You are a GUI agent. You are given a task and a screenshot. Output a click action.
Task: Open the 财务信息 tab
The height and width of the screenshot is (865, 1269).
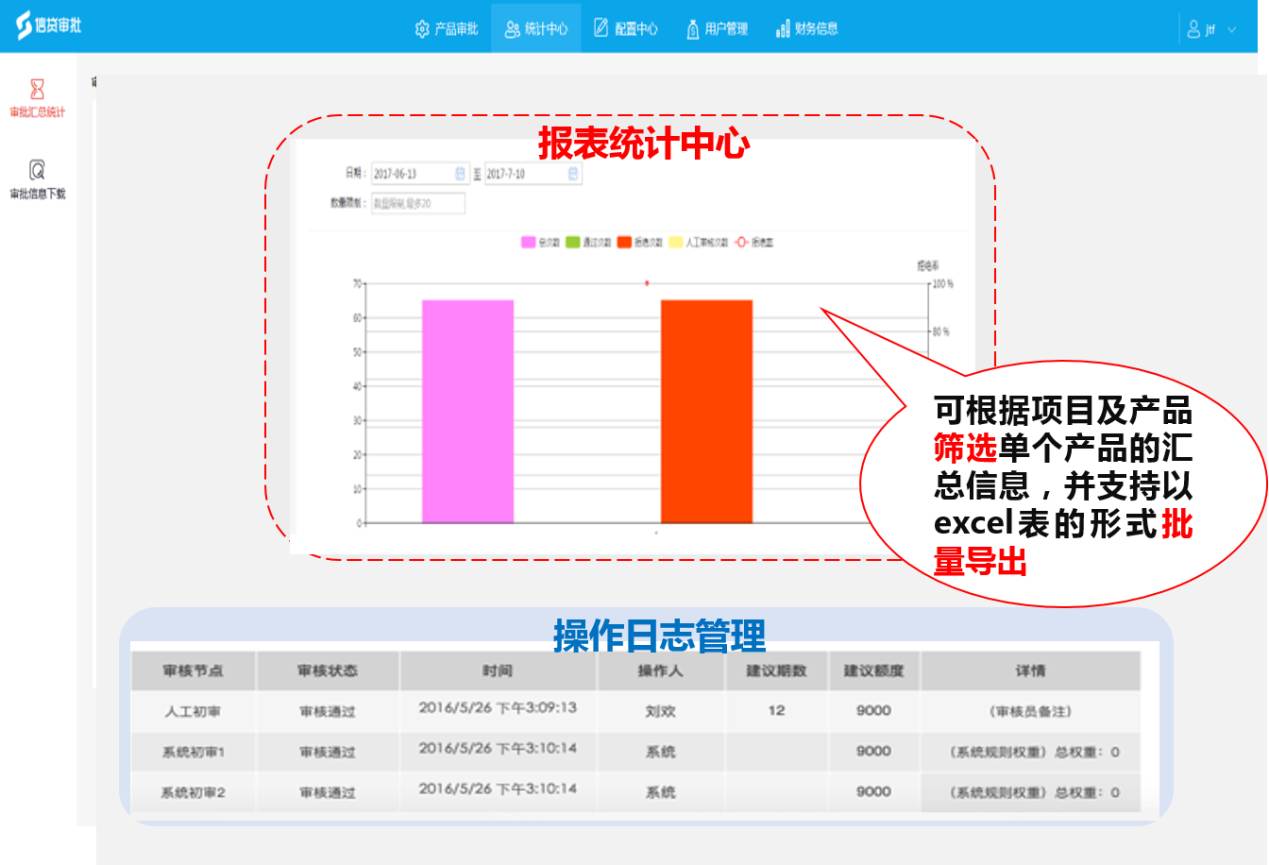pos(807,29)
